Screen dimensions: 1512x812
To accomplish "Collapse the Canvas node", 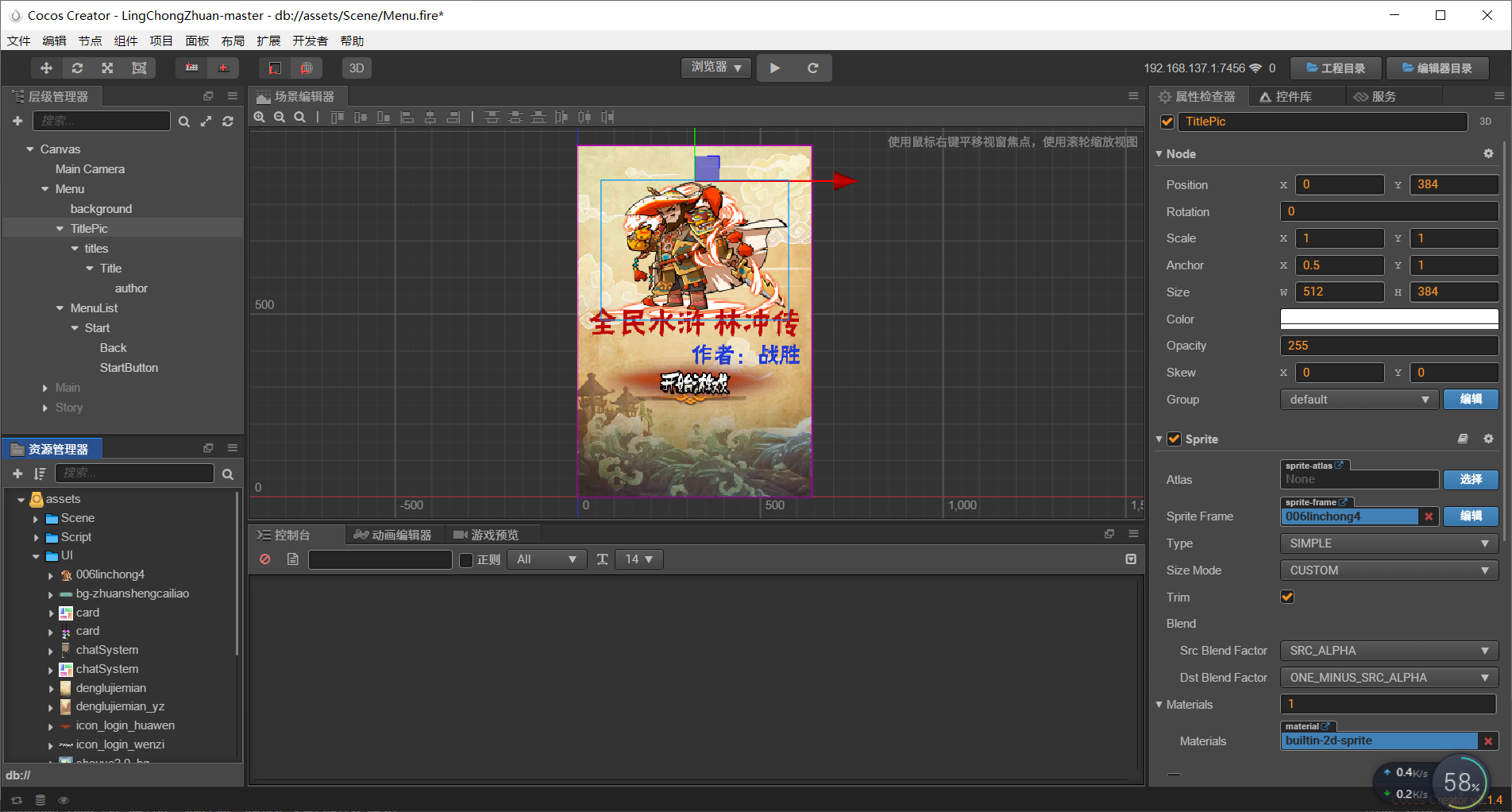I will pos(30,149).
